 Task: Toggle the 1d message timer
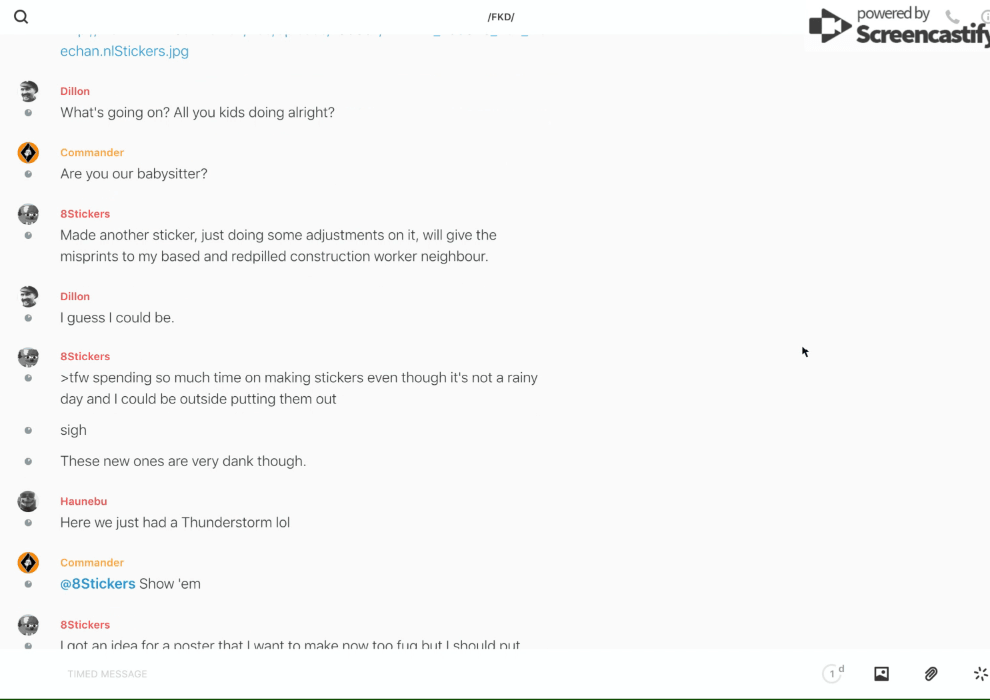point(833,674)
